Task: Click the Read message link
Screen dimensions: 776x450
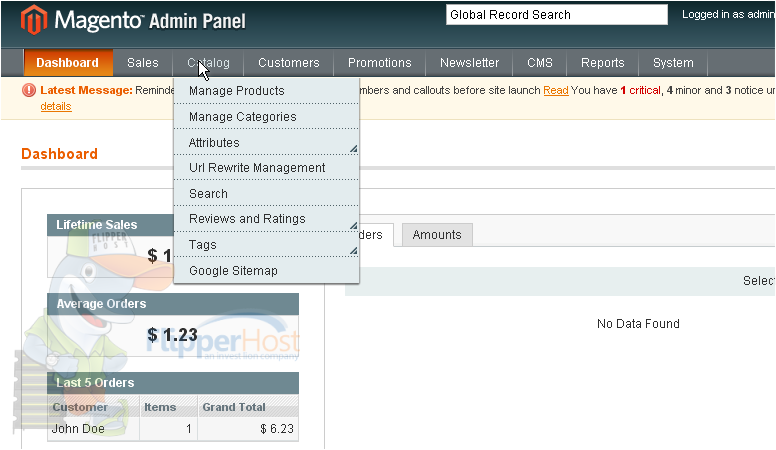Action: pyautogui.click(x=556, y=91)
